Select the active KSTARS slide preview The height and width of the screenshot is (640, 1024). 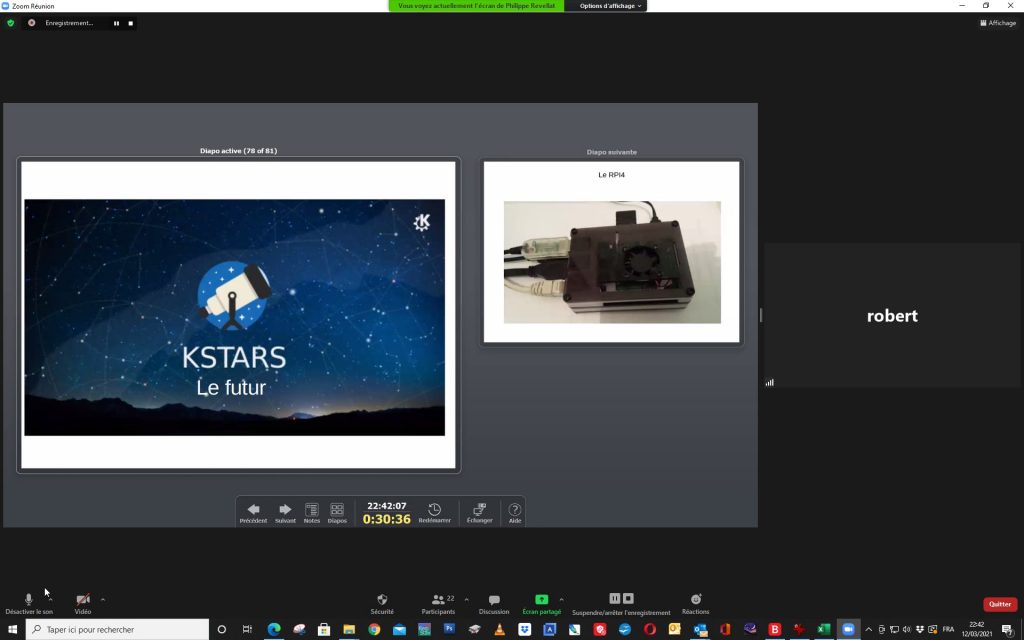click(238, 315)
